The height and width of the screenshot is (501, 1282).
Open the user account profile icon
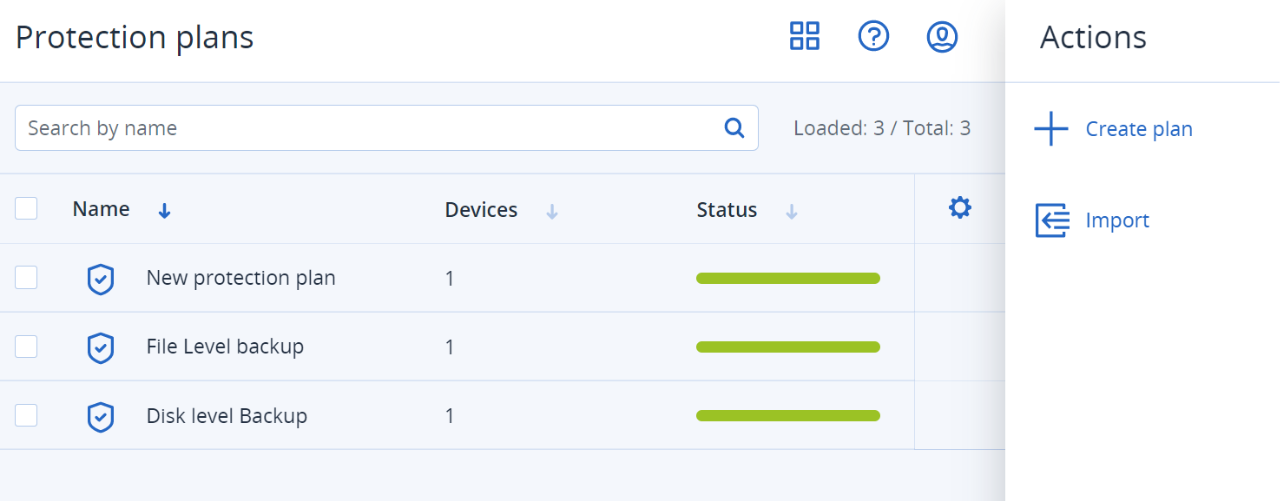[x=942, y=37]
